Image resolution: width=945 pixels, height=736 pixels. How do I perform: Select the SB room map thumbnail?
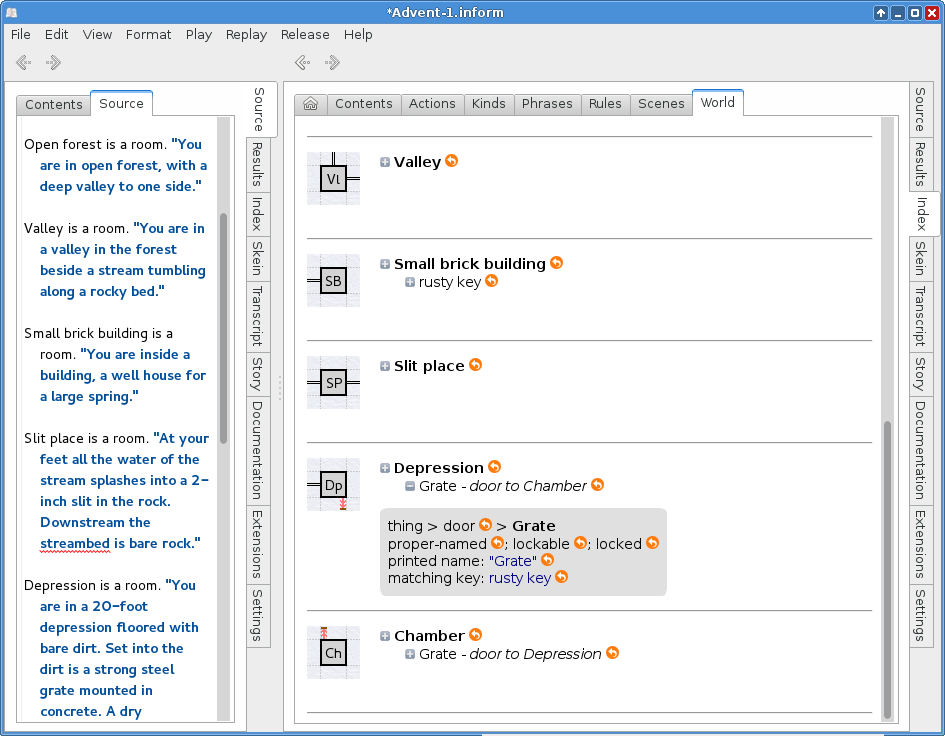(x=333, y=280)
